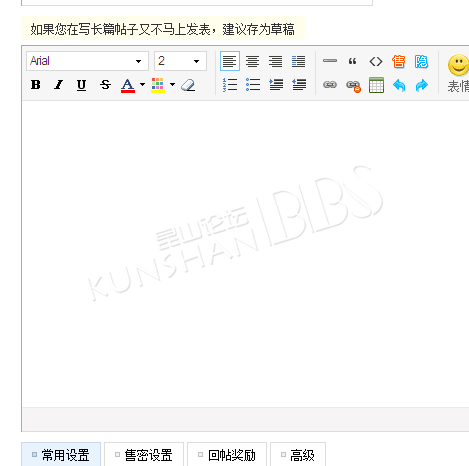Viewport: 469px width, 466px height.
Task: Open the Arial font family dropdown
Action: point(87,61)
